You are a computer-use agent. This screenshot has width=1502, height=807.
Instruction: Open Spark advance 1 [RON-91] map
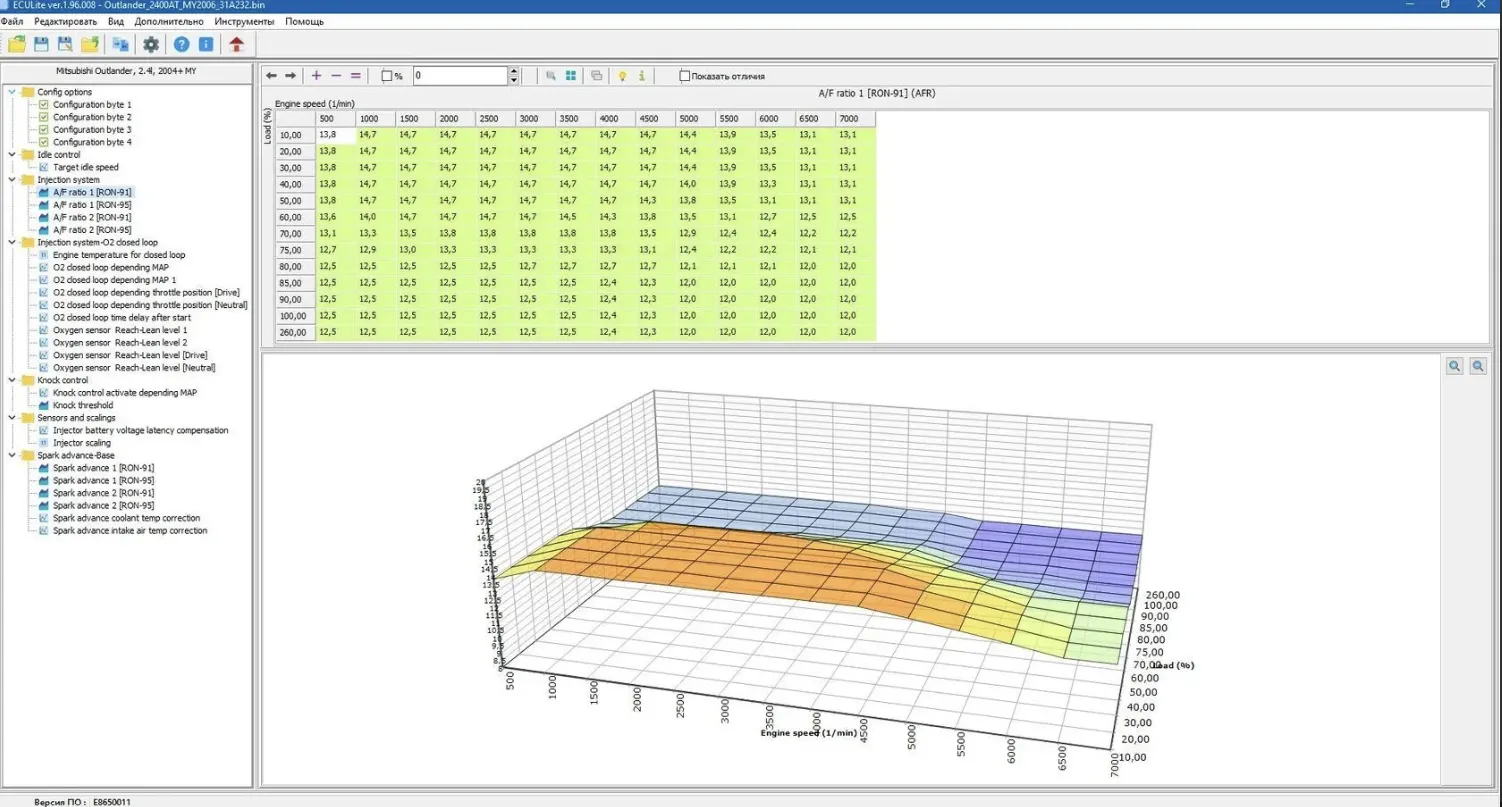(x=103, y=468)
